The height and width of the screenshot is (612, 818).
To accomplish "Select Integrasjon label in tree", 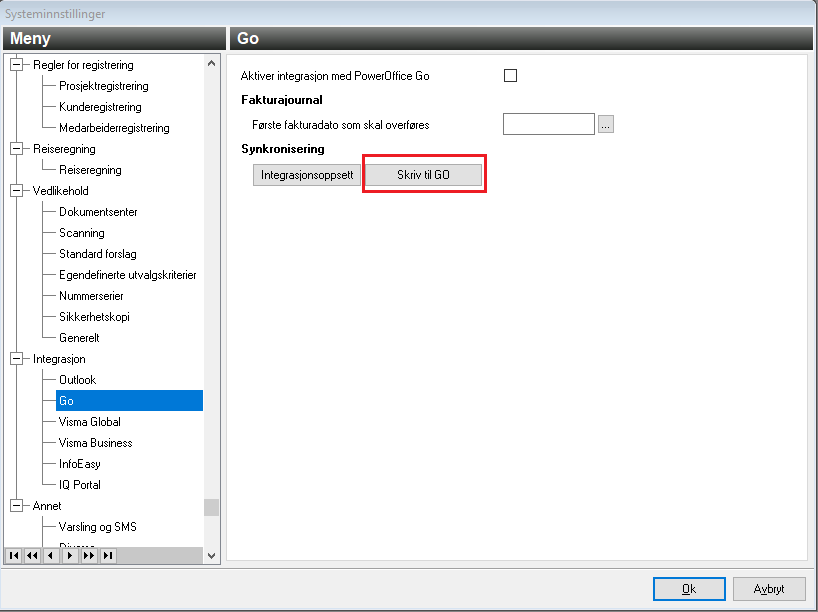I will (x=59, y=358).
